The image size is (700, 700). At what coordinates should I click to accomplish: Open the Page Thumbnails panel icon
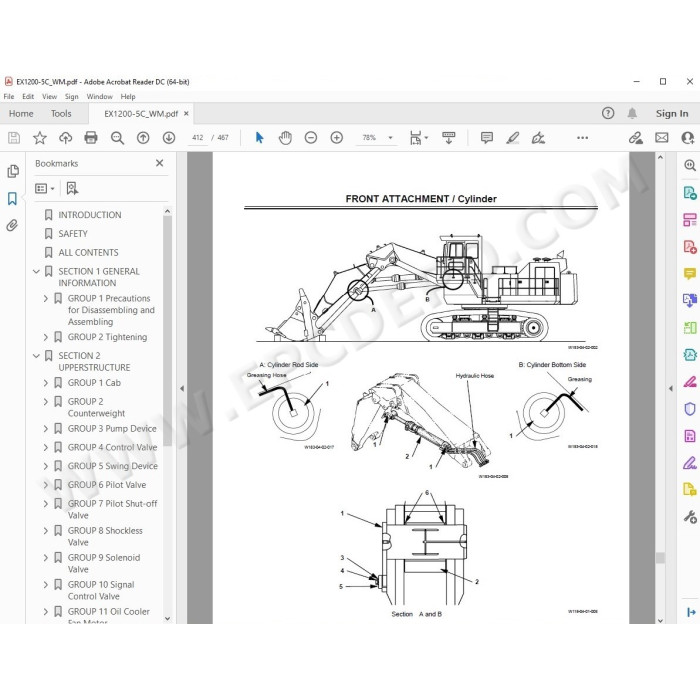point(13,171)
